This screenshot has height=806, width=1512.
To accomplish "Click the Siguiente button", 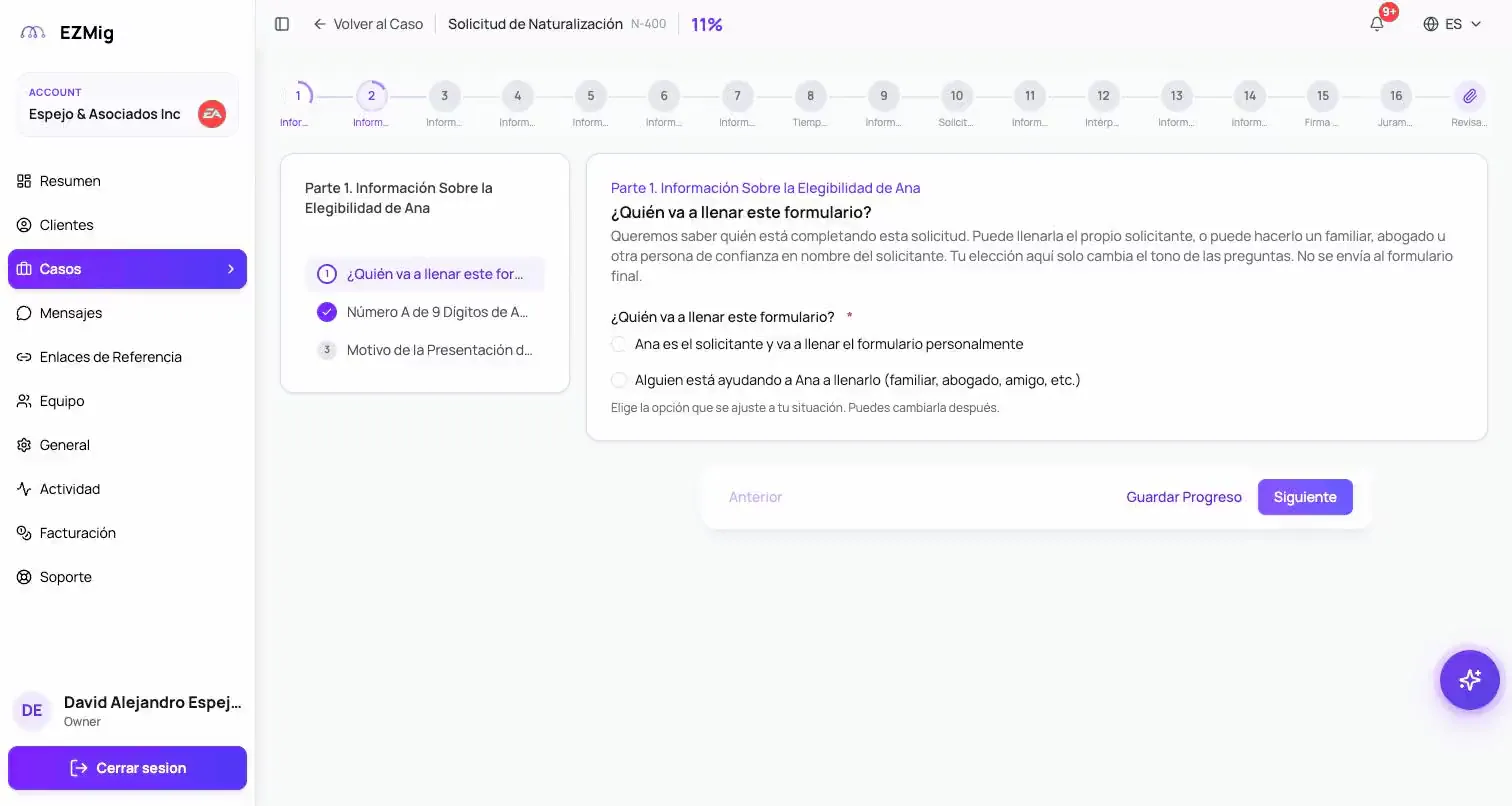I will [x=1305, y=497].
